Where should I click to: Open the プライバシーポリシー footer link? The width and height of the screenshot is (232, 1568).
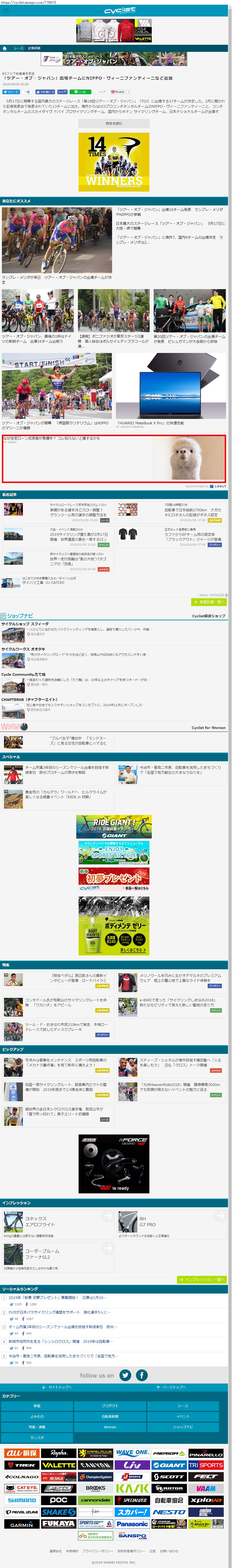click(98, 1551)
